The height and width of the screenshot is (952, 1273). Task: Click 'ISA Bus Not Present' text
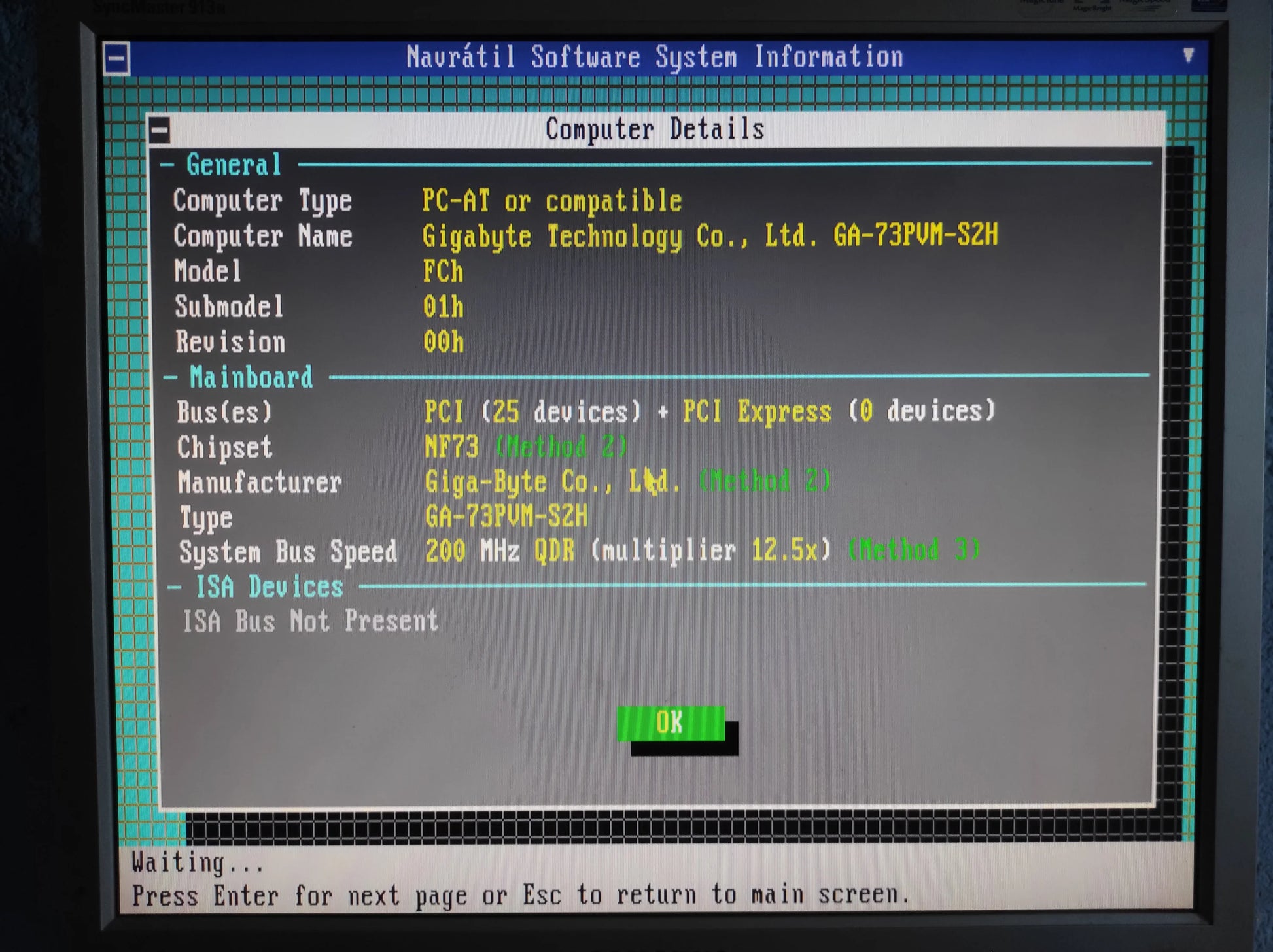pos(310,621)
